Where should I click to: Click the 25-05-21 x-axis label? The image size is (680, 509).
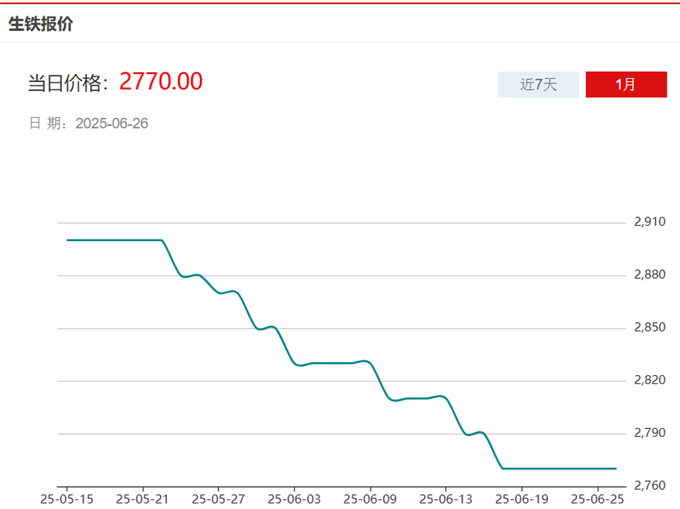[142, 497]
